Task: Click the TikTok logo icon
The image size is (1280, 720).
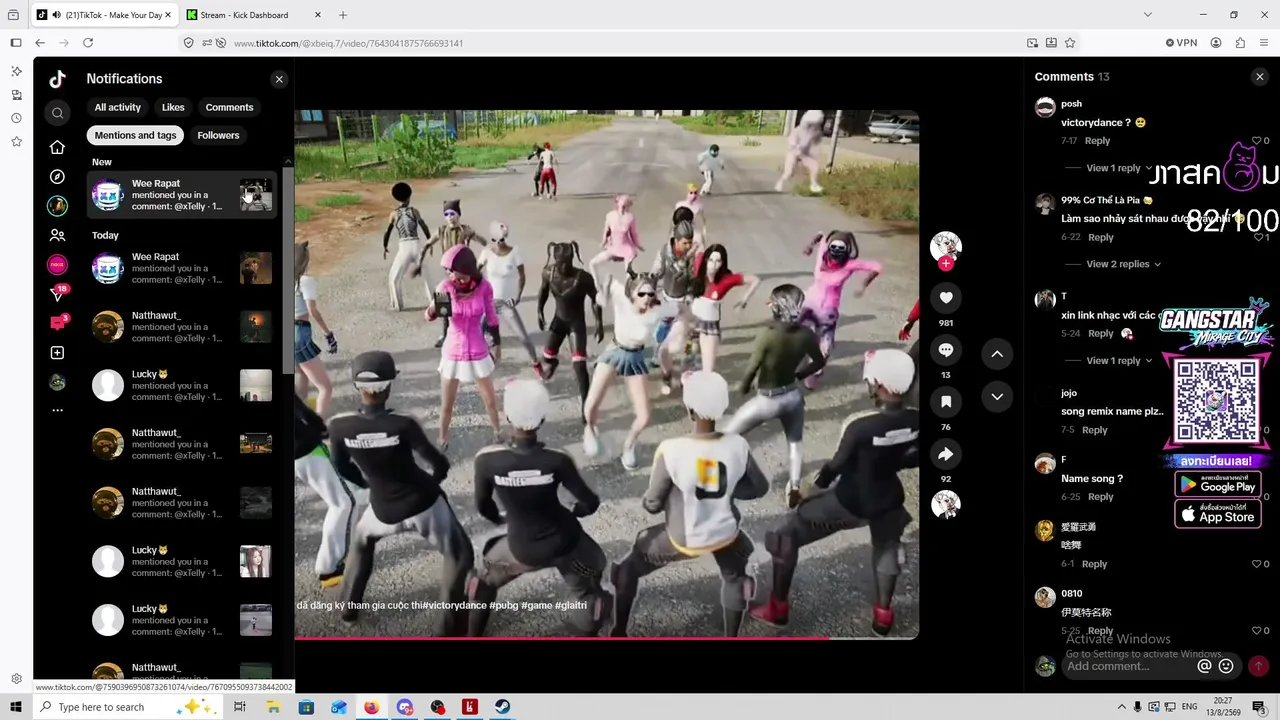Action: (x=57, y=79)
